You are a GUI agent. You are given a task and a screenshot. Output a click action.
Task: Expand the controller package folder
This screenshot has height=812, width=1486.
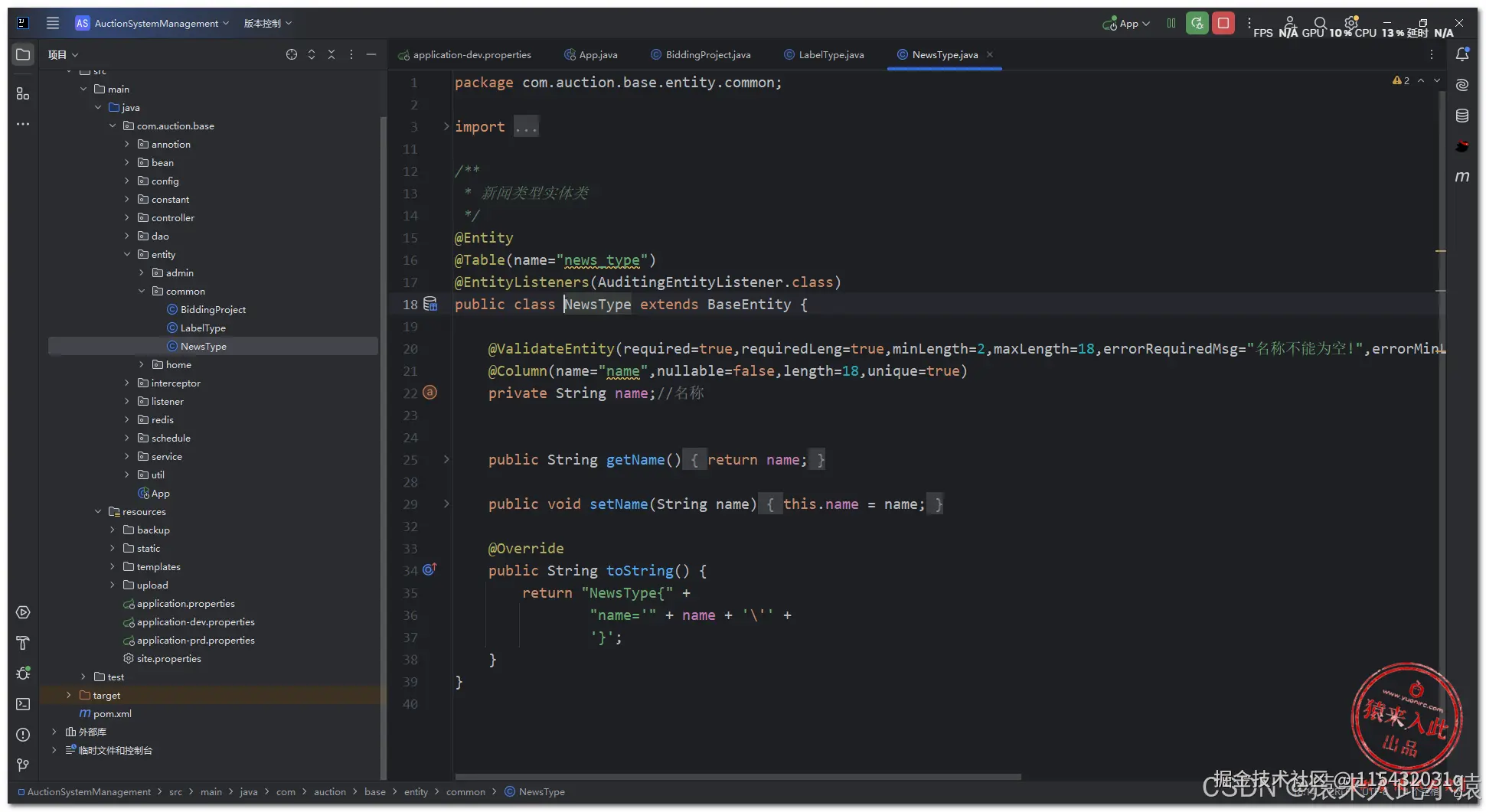pyautogui.click(x=127, y=218)
